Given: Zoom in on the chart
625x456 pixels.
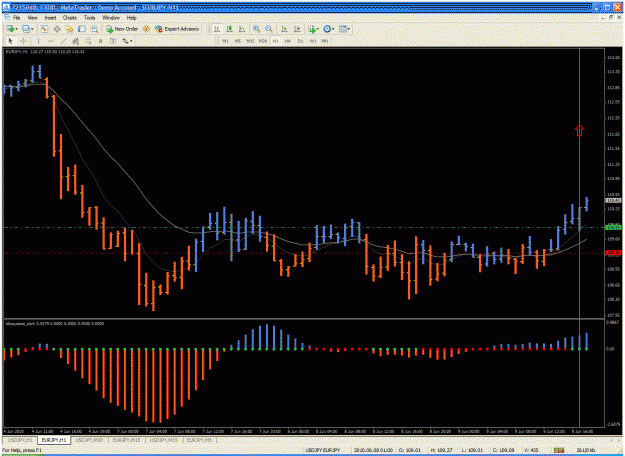Looking at the screenshot, I should 256,29.
